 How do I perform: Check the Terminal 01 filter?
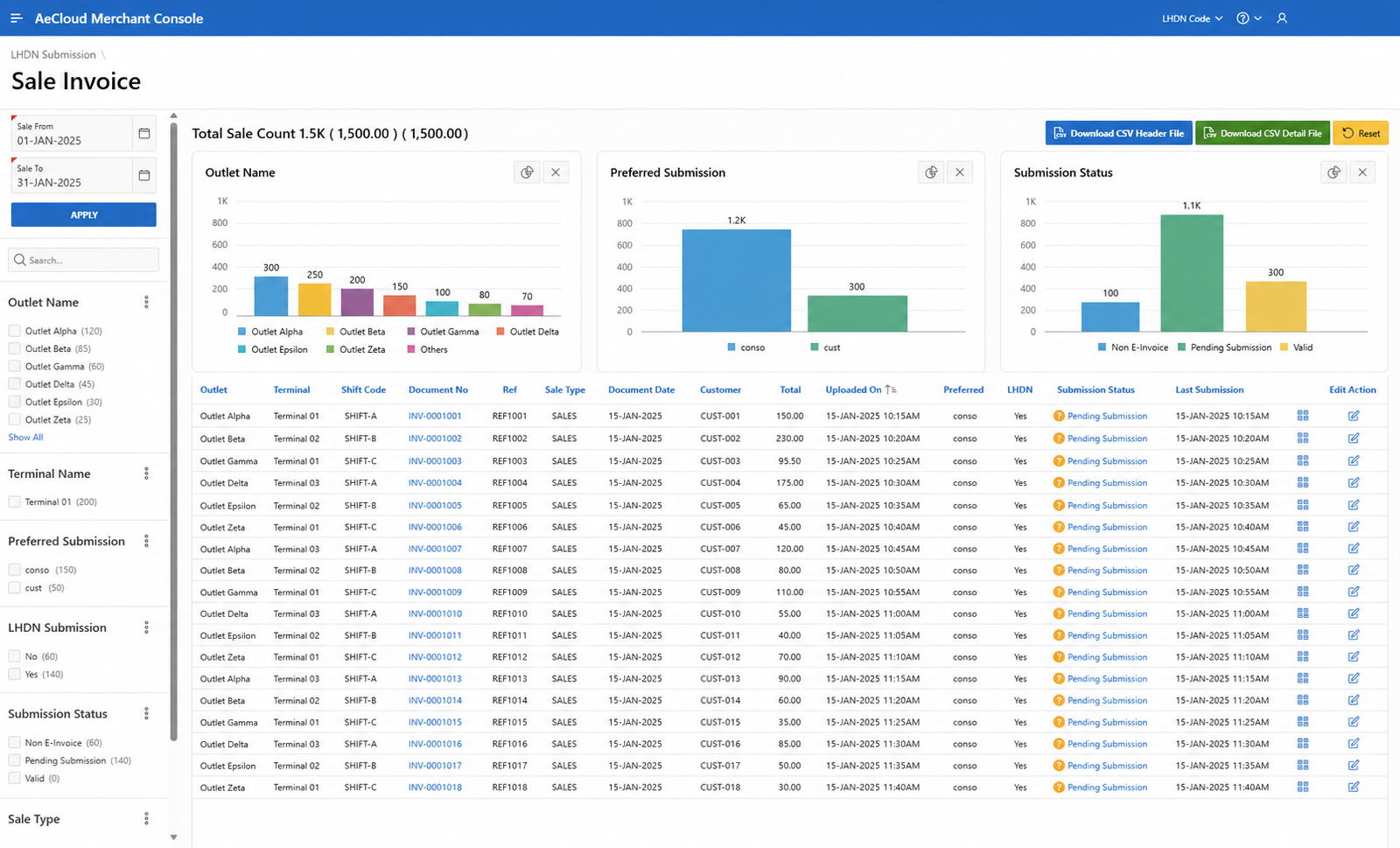[14, 501]
